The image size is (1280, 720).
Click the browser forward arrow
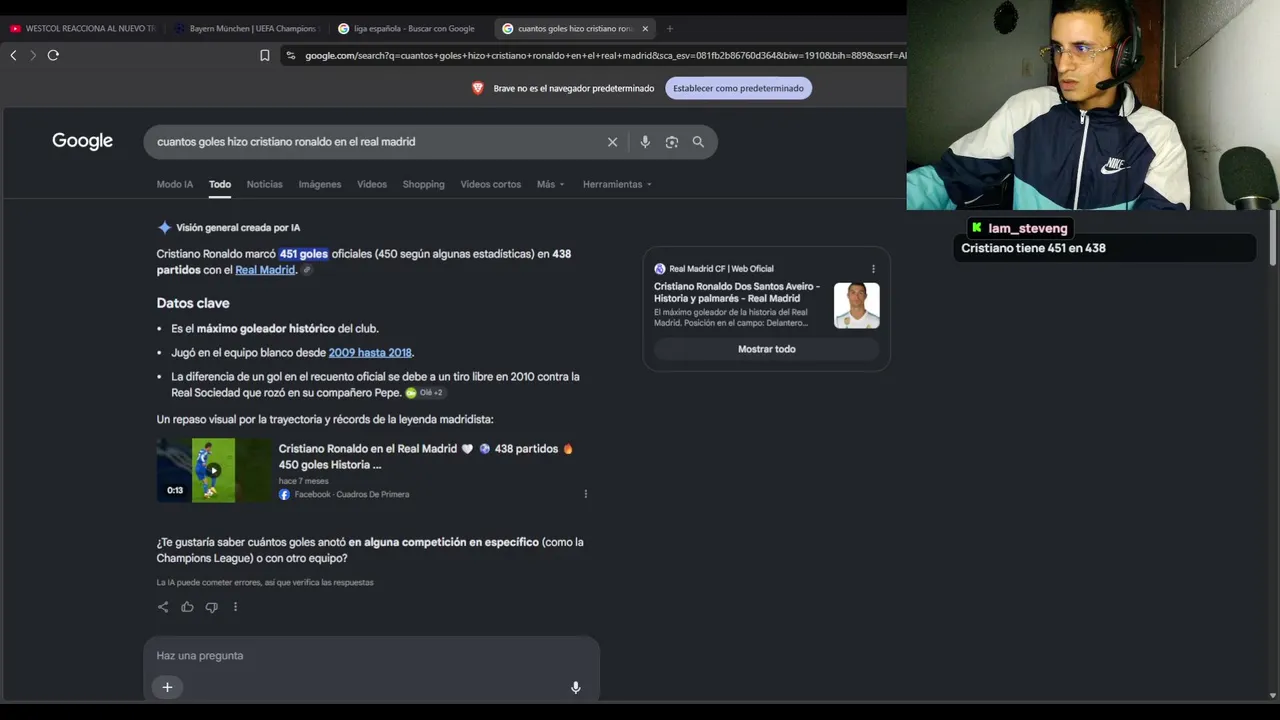[33, 55]
